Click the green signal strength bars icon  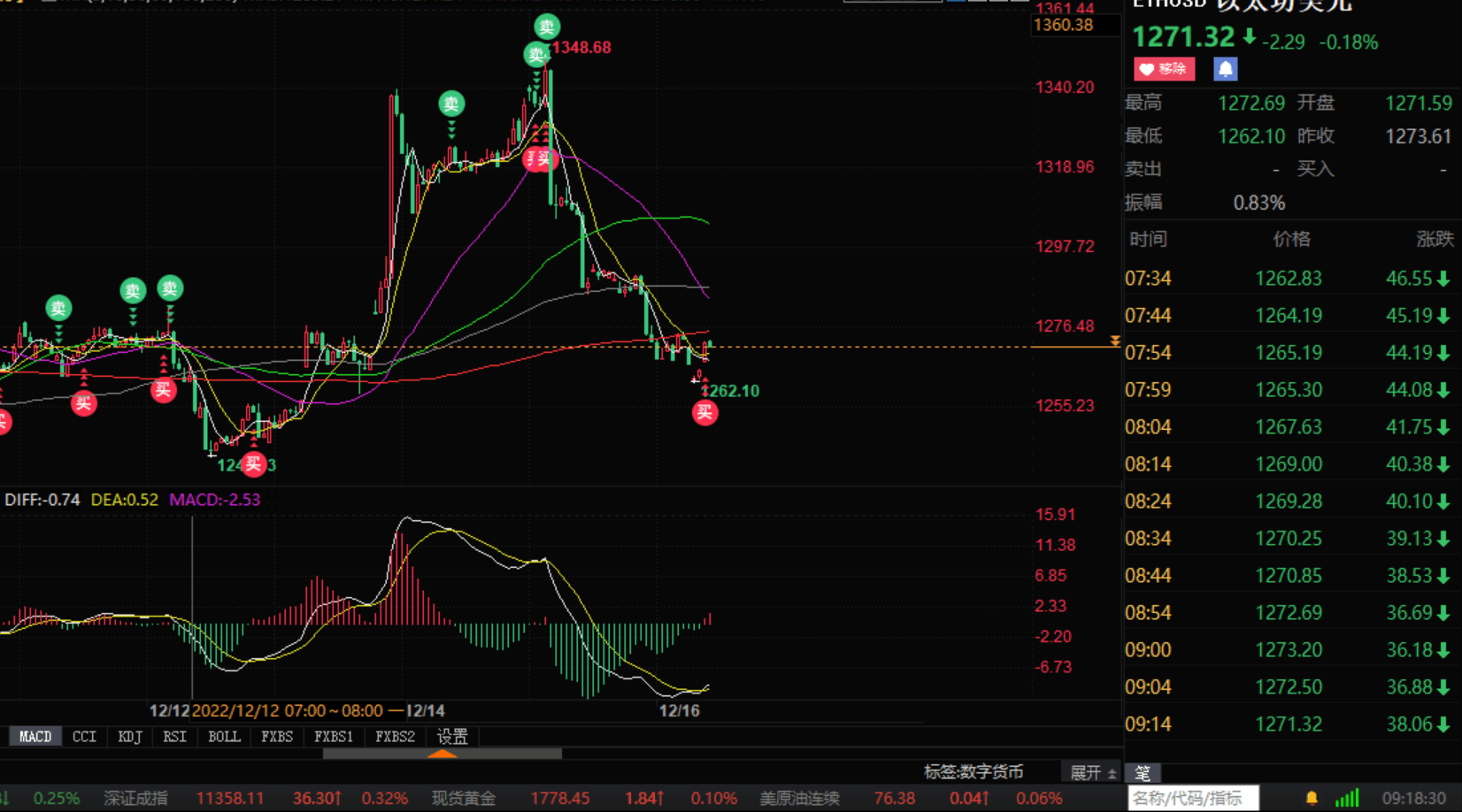point(1347,799)
